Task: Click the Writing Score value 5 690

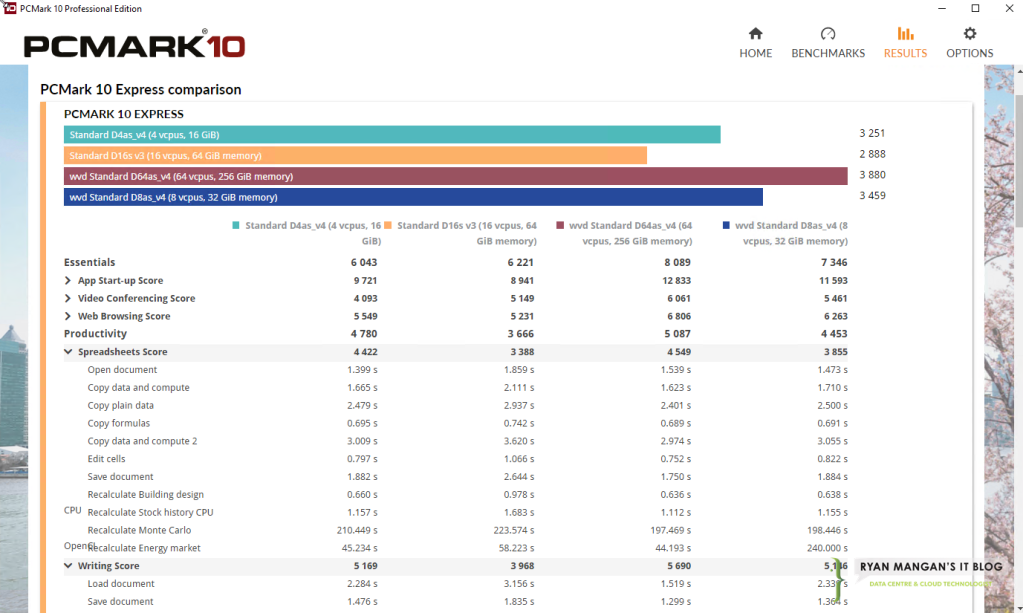Action: pyautogui.click(x=679, y=565)
